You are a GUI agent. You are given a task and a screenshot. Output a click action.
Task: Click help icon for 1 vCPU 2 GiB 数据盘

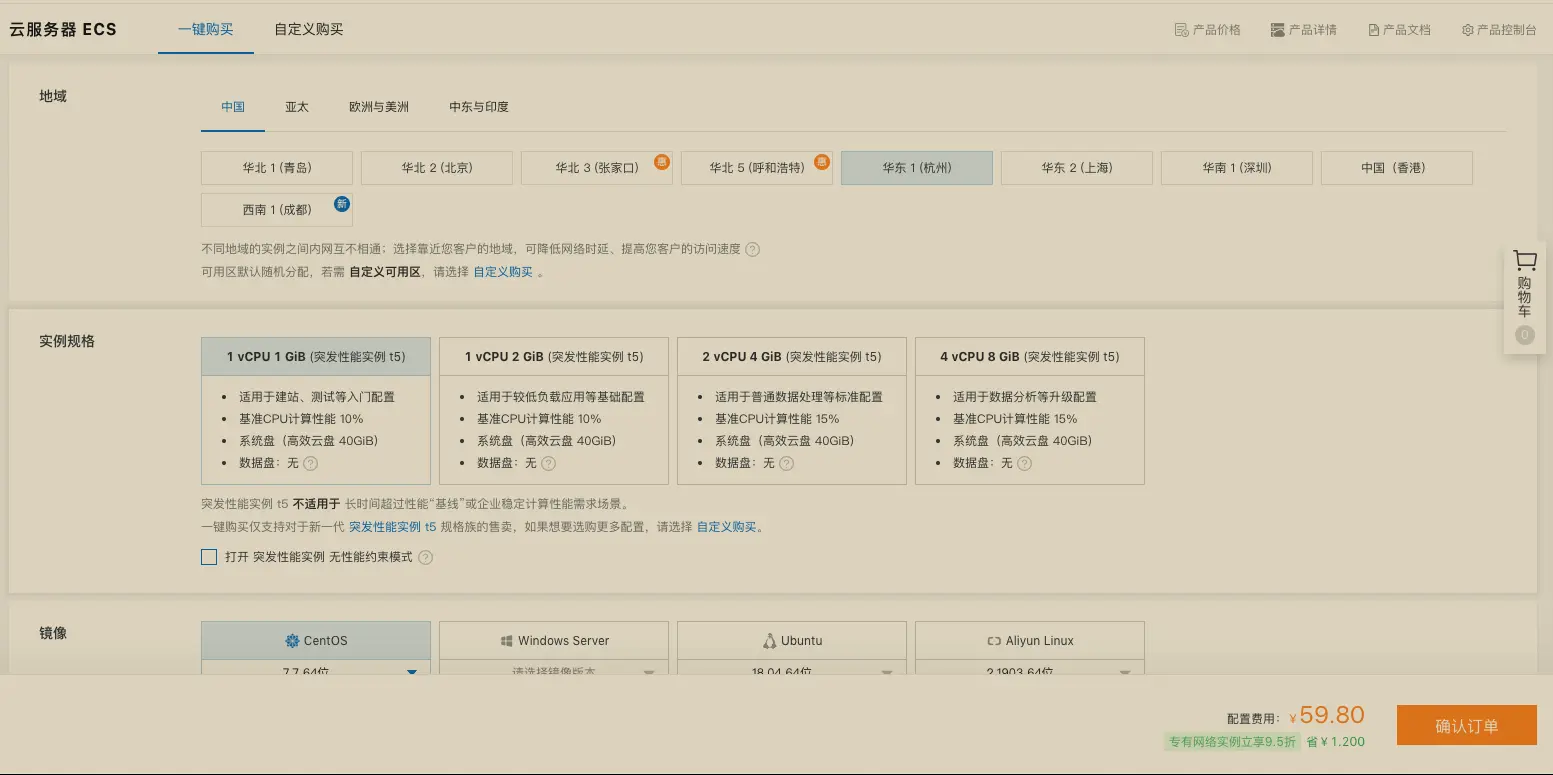point(549,463)
